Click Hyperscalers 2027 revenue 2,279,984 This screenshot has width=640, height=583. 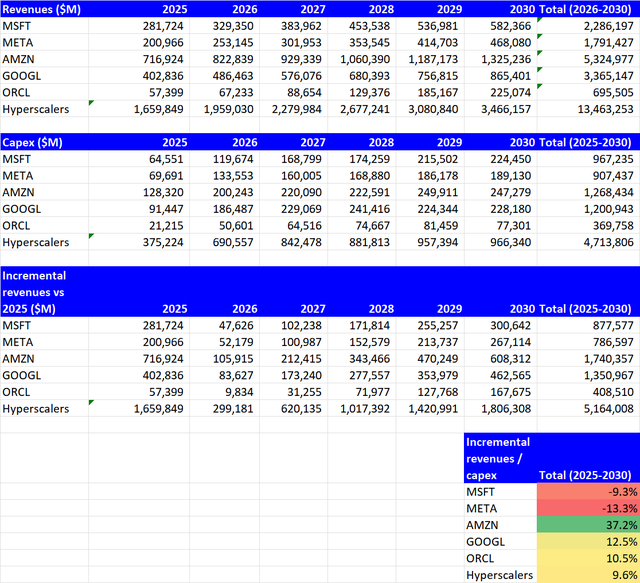click(x=293, y=109)
